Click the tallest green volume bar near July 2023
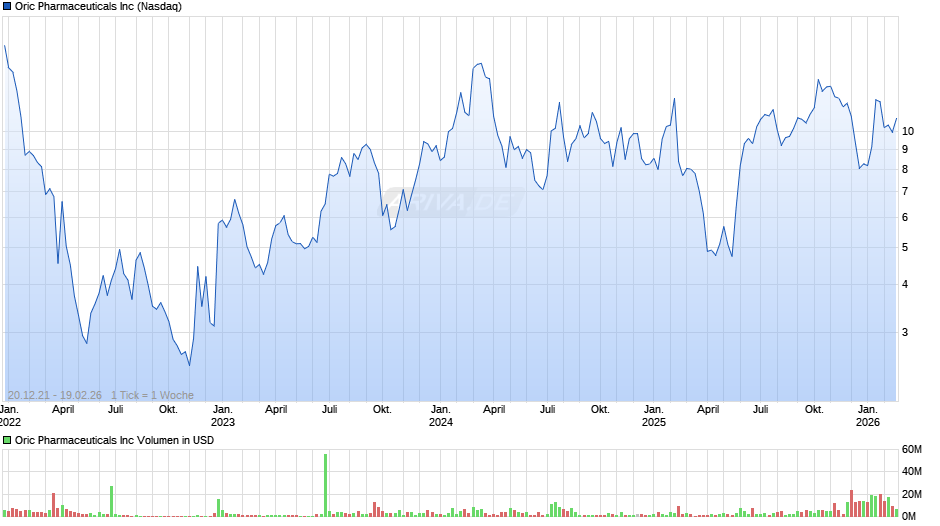The height and width of the screenshot is (526, 940). click(326, 485)
